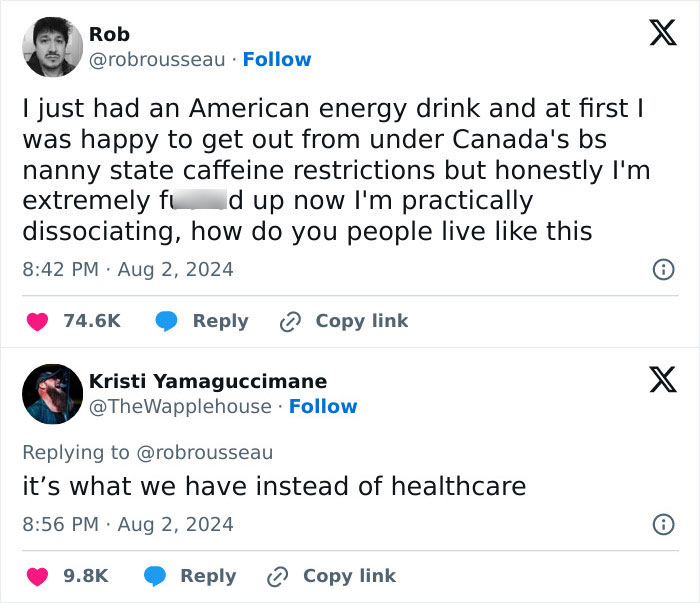Click the 9.8K likes count

(86, 576)
